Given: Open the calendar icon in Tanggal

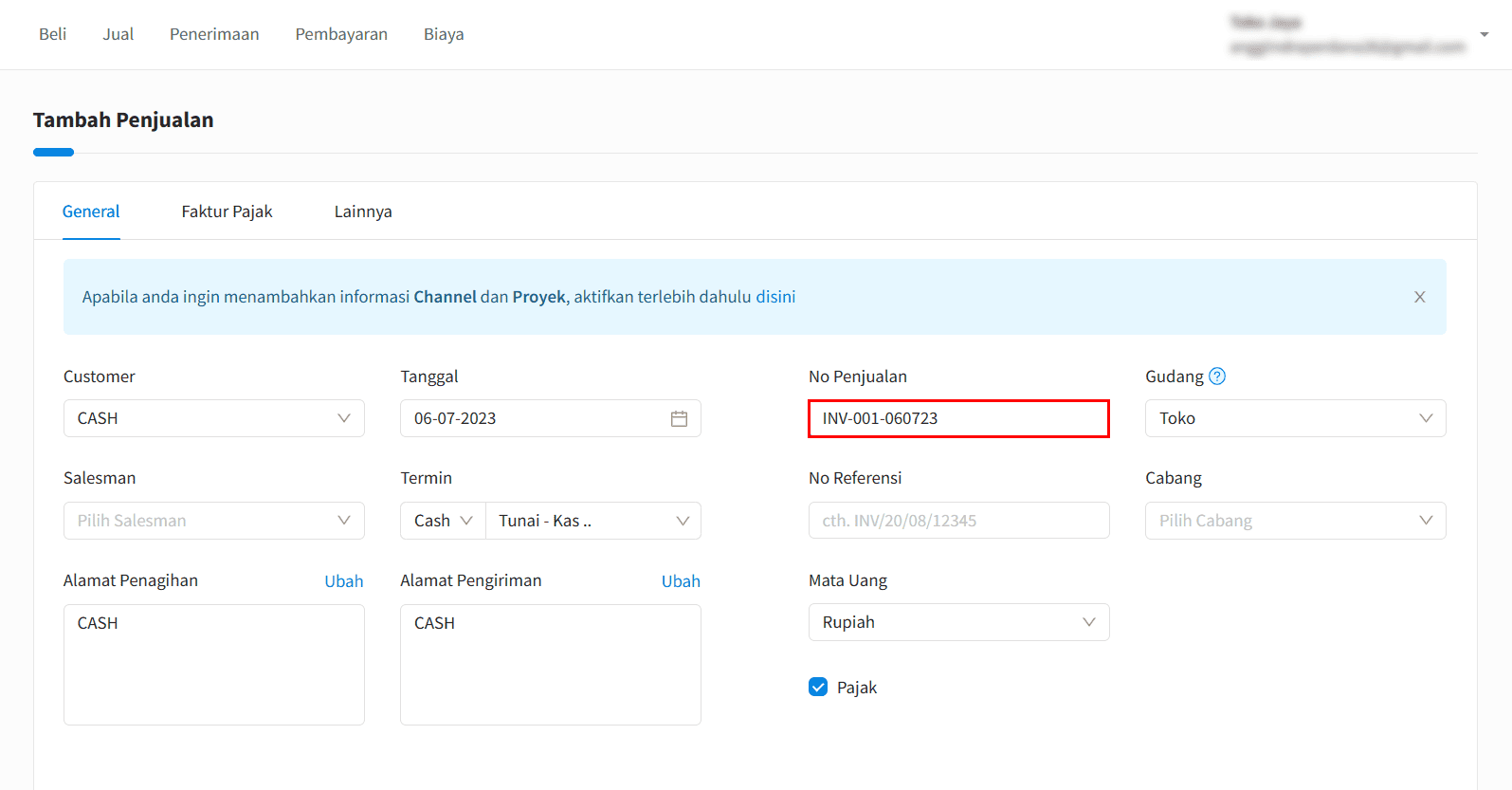Looking at the screenshot, I should pos(679,418).
